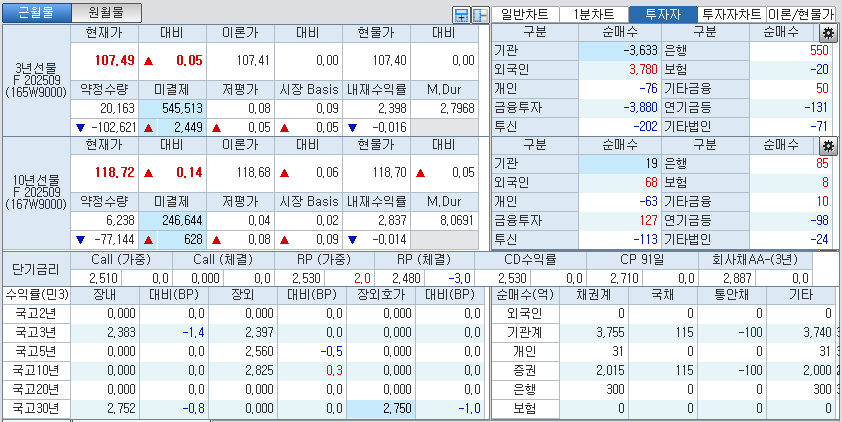
Task: Open the 일반차트 tab
Action: pyautogui.click(x=525, y=14)
